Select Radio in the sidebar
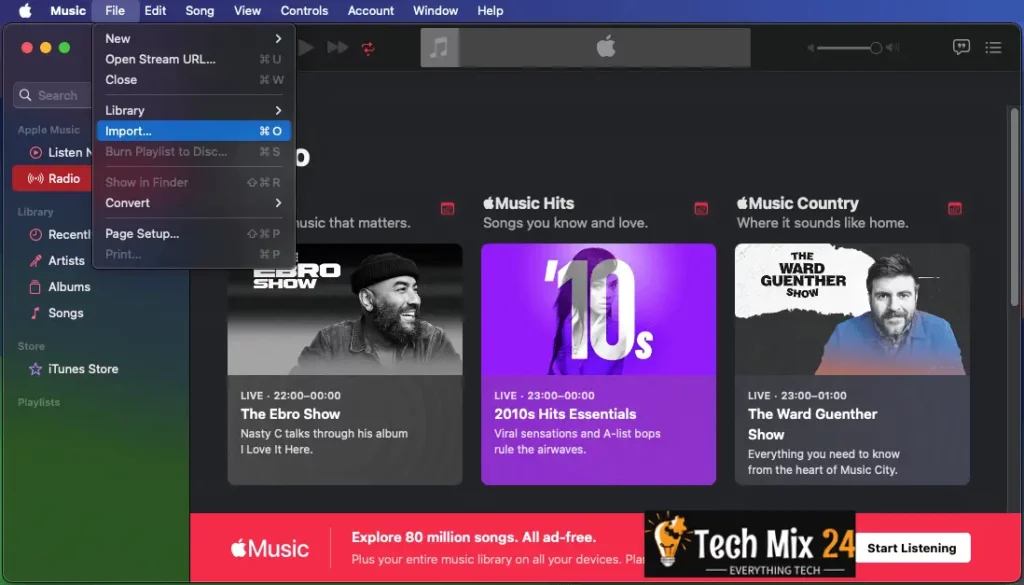 click(x=54, y=178)
